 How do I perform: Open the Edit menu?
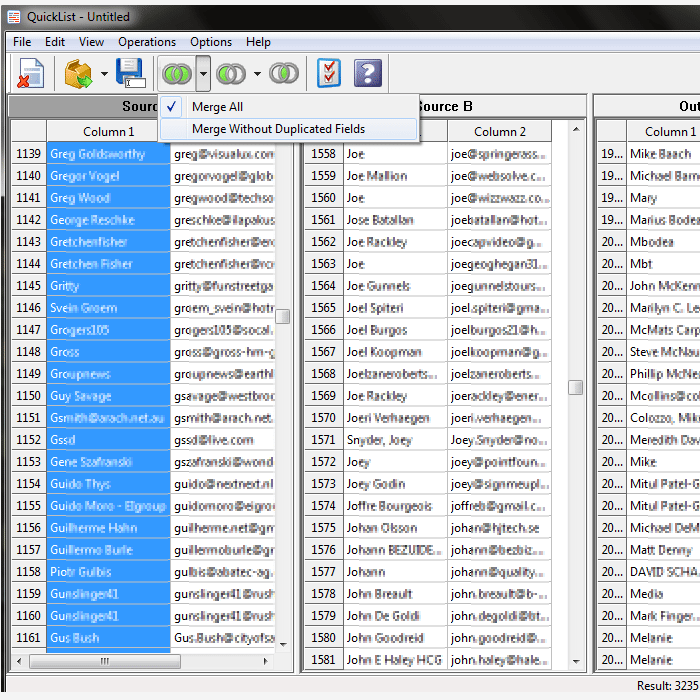click(55, 42)
